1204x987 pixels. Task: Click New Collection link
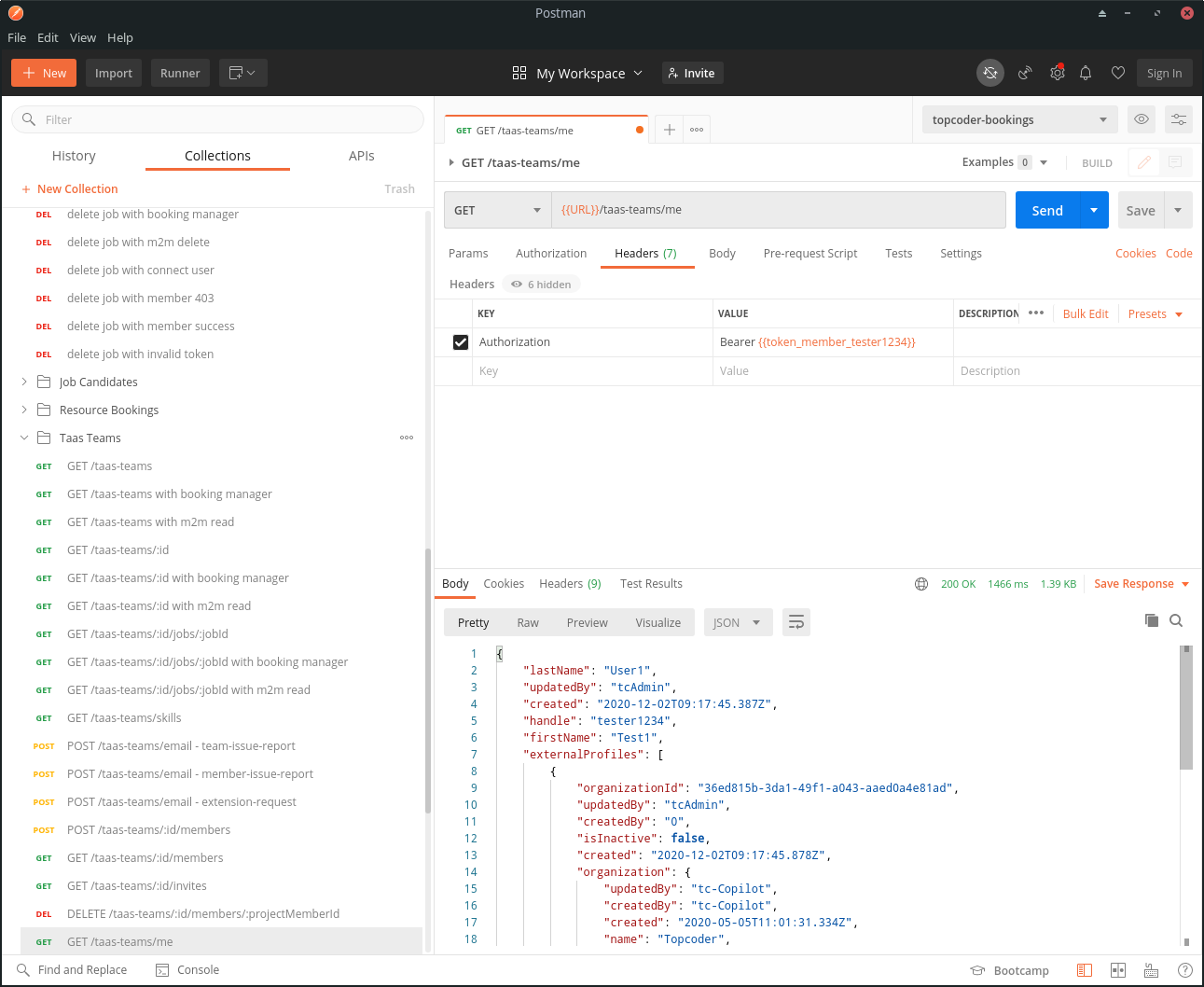pyautogui.click(x=70, y=188)
